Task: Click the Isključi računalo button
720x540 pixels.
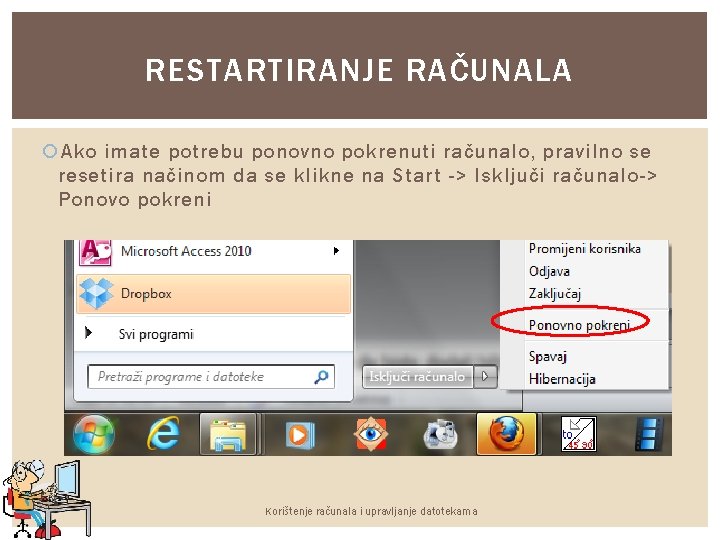Action: click(417, 377)
